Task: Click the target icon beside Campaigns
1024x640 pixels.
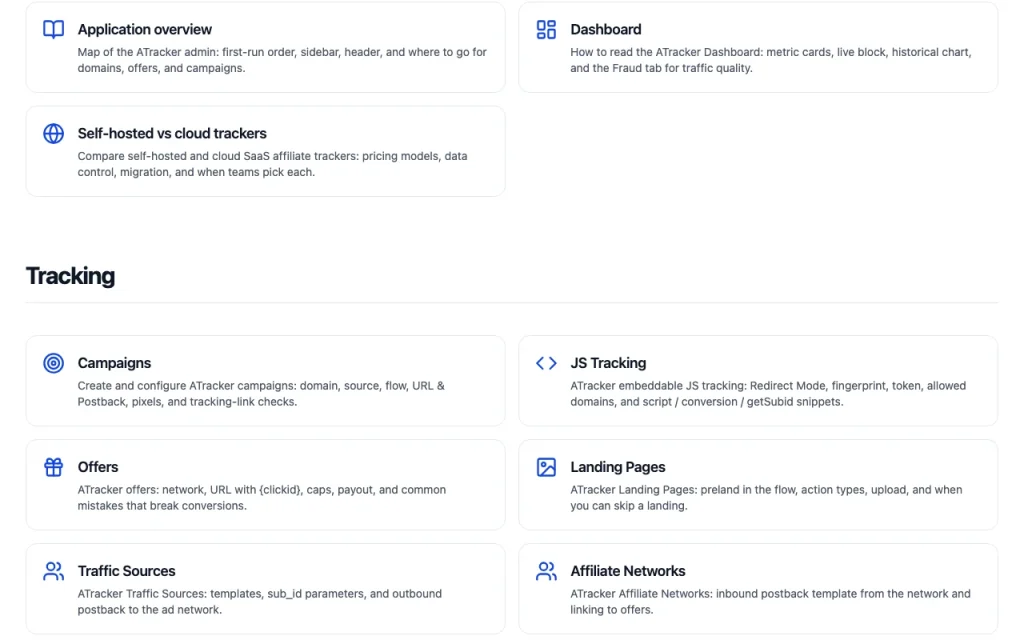Action: pos(54,363)
